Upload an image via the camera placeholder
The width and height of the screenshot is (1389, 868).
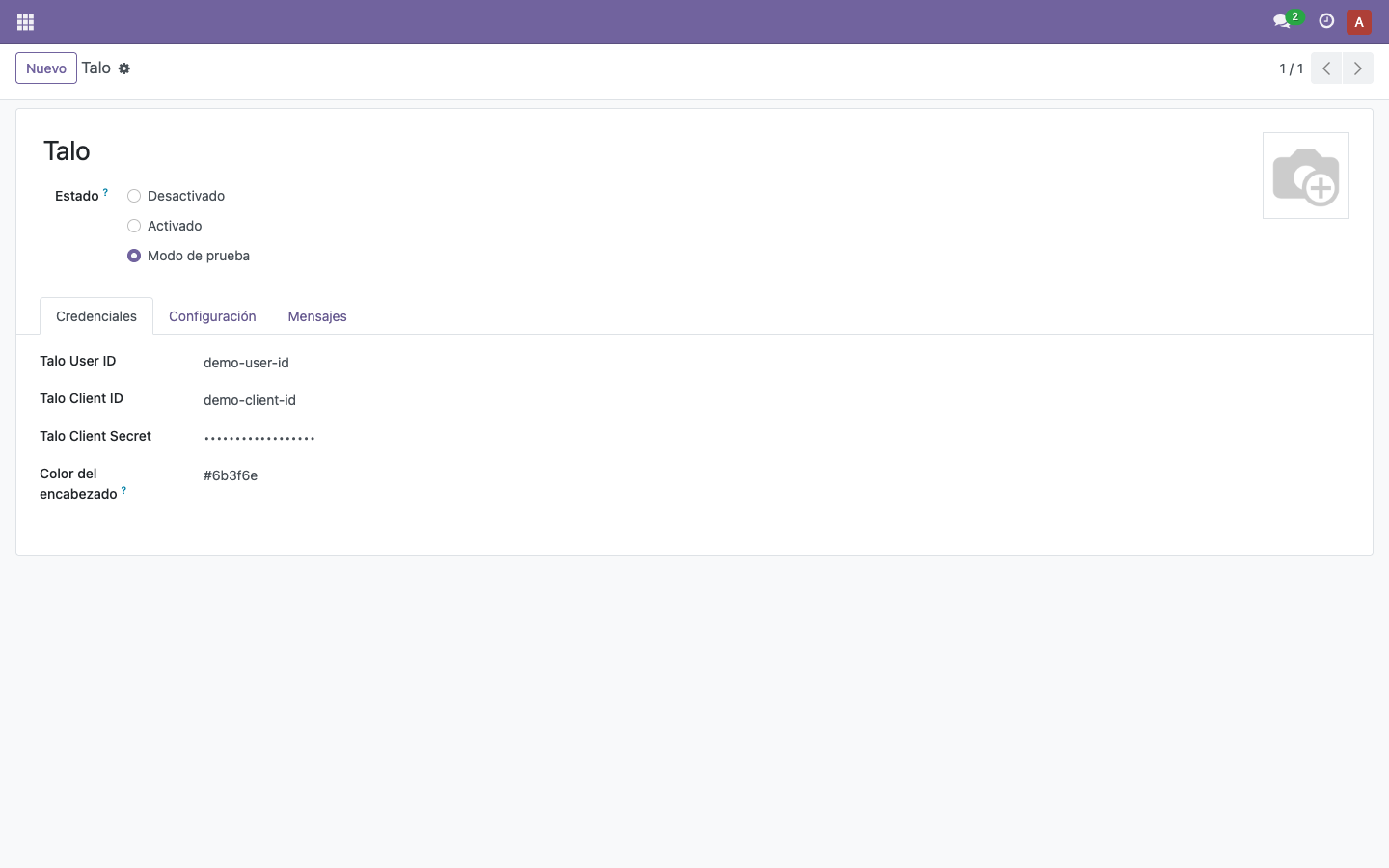point(1306,176)
